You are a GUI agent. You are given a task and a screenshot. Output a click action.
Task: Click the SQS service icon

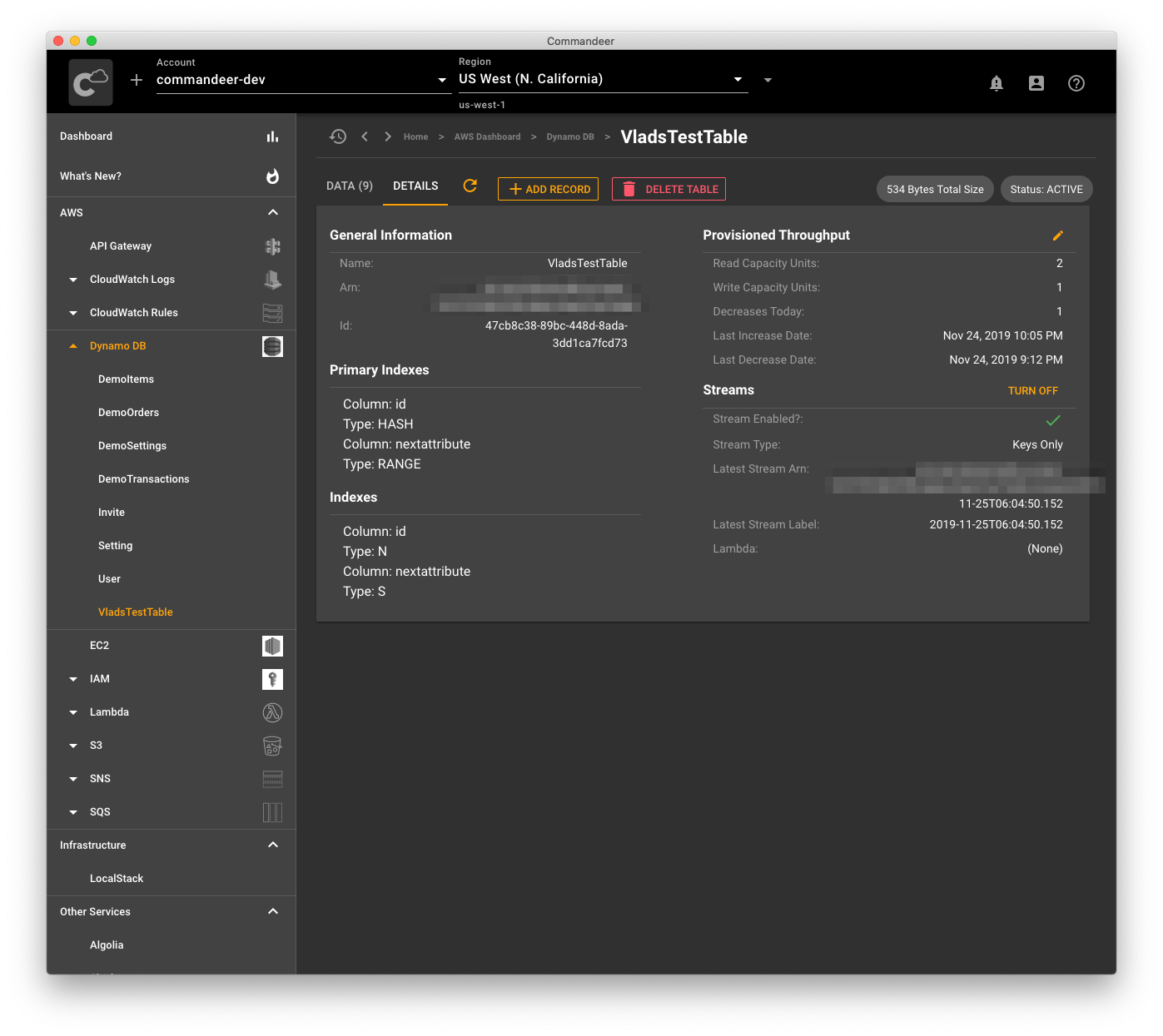point(272,812)
